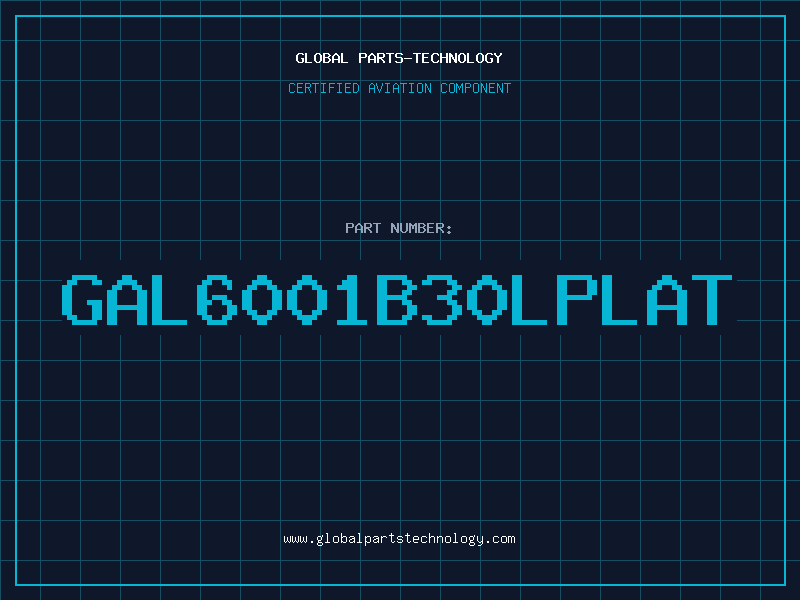This screenshot has width=800, height=600.
Task: Click the PART NUMBER: label
Action: (398, 228)
